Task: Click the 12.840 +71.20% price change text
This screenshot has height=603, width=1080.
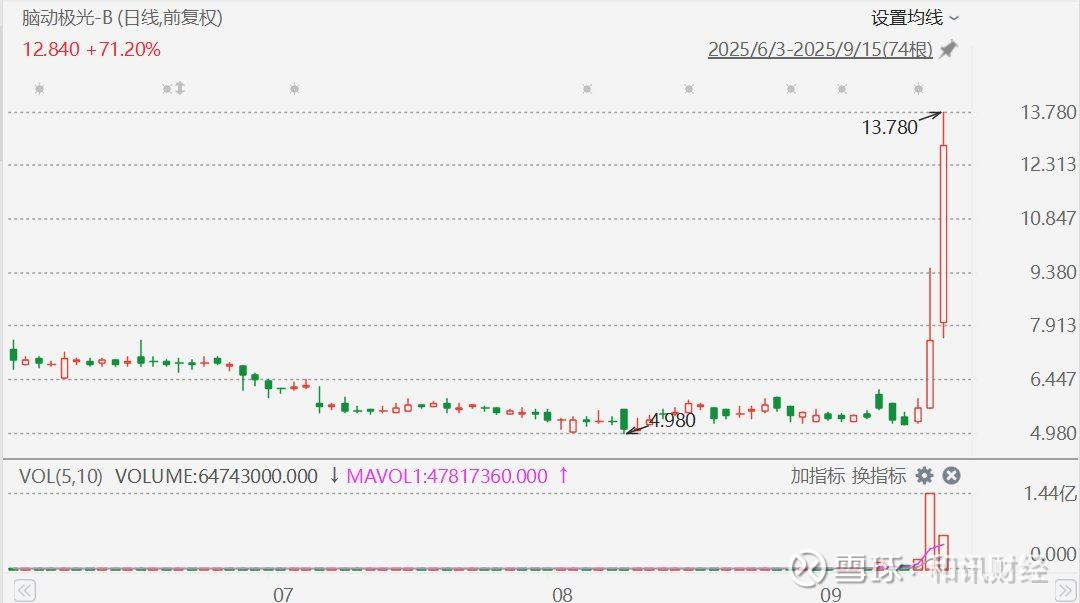Action: 91,50
